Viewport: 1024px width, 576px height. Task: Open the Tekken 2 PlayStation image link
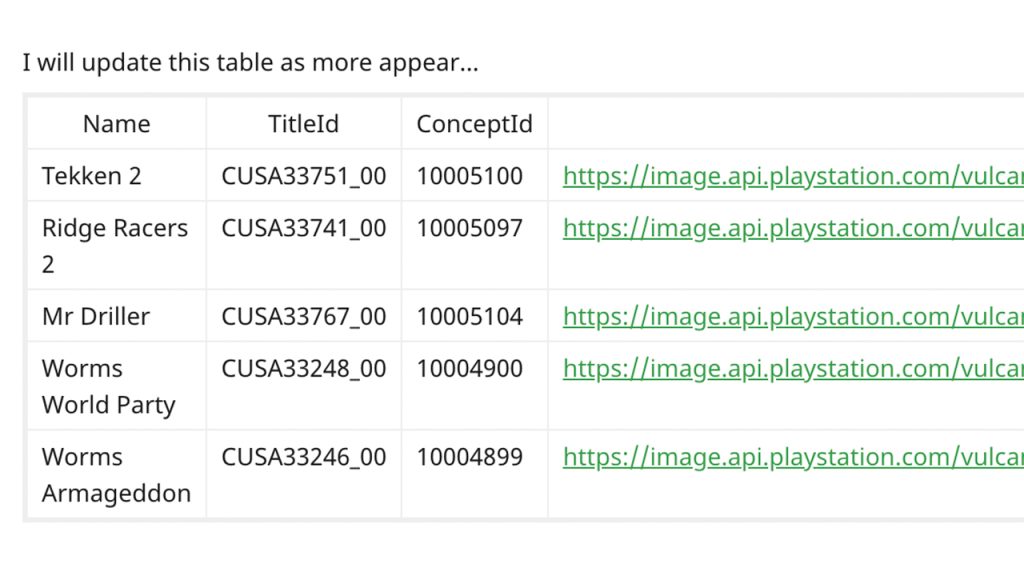(x=792, y=177)
